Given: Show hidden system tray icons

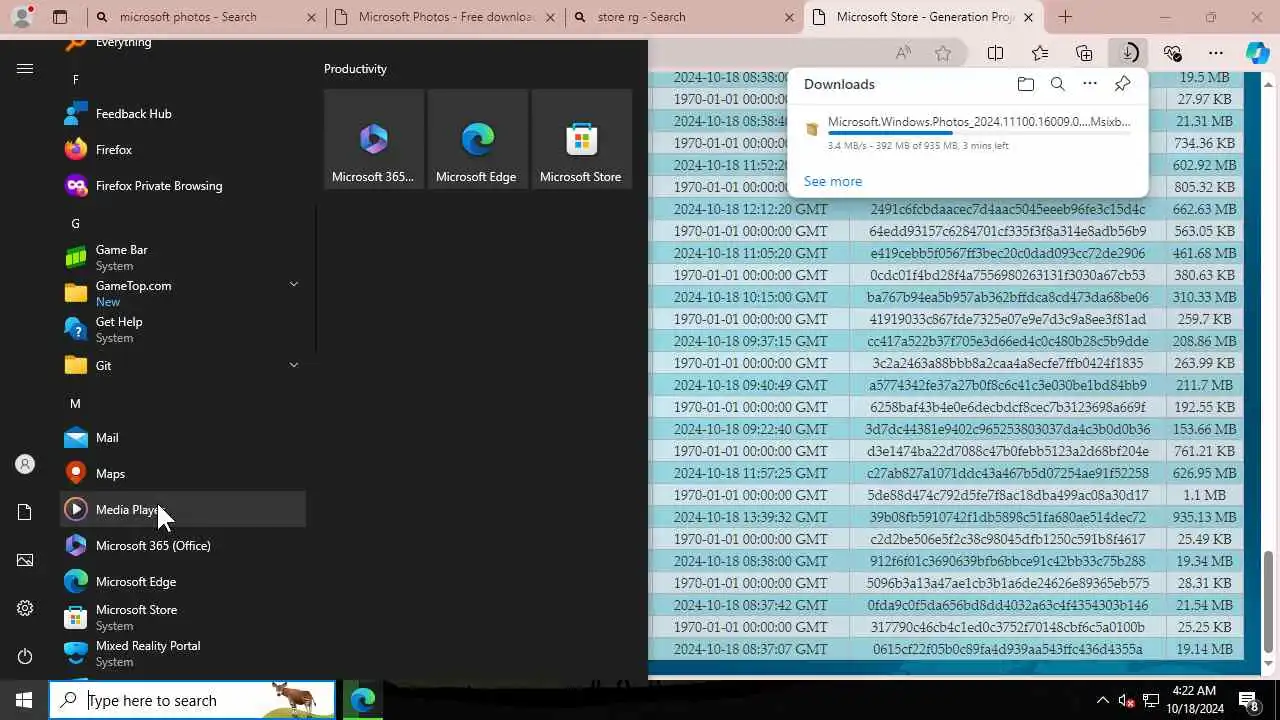Looking at the screenshot, I should (x=1102, y=700).
